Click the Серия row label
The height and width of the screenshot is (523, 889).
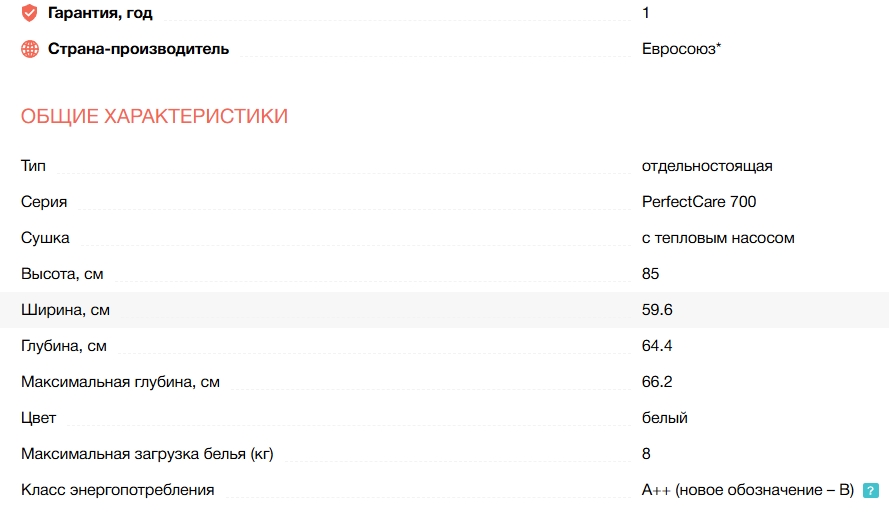click(x=44, y=202)
